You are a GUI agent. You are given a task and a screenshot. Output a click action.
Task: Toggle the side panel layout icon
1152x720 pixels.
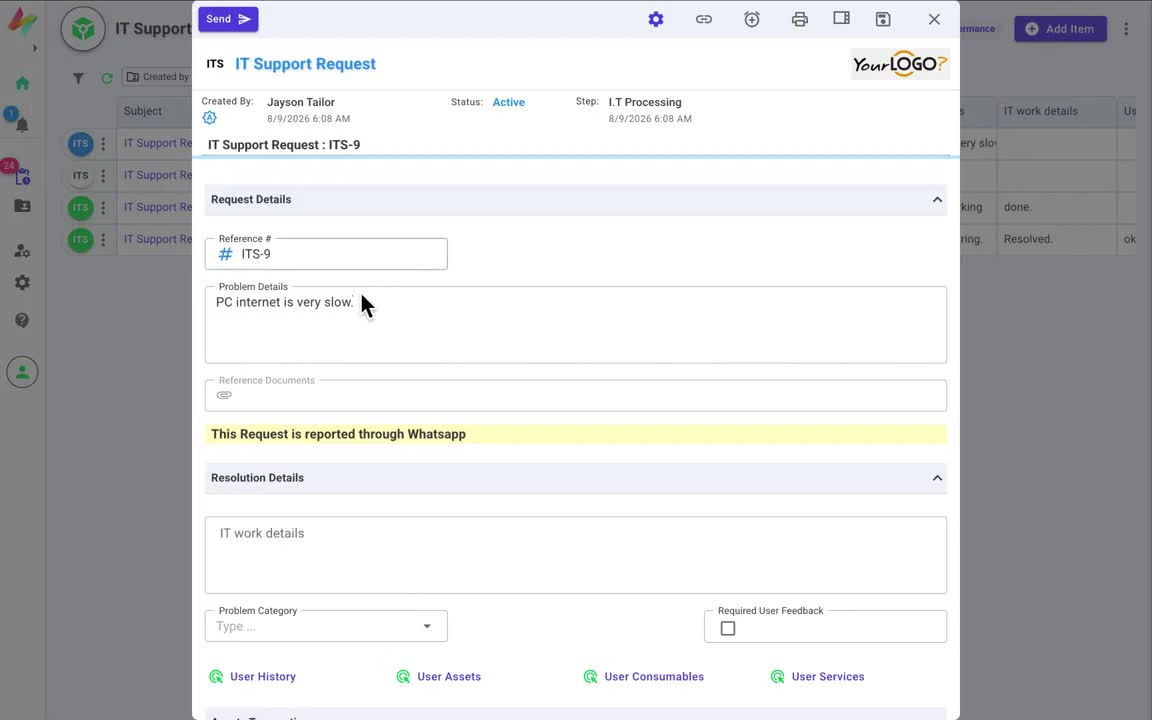tap(841, 18)
